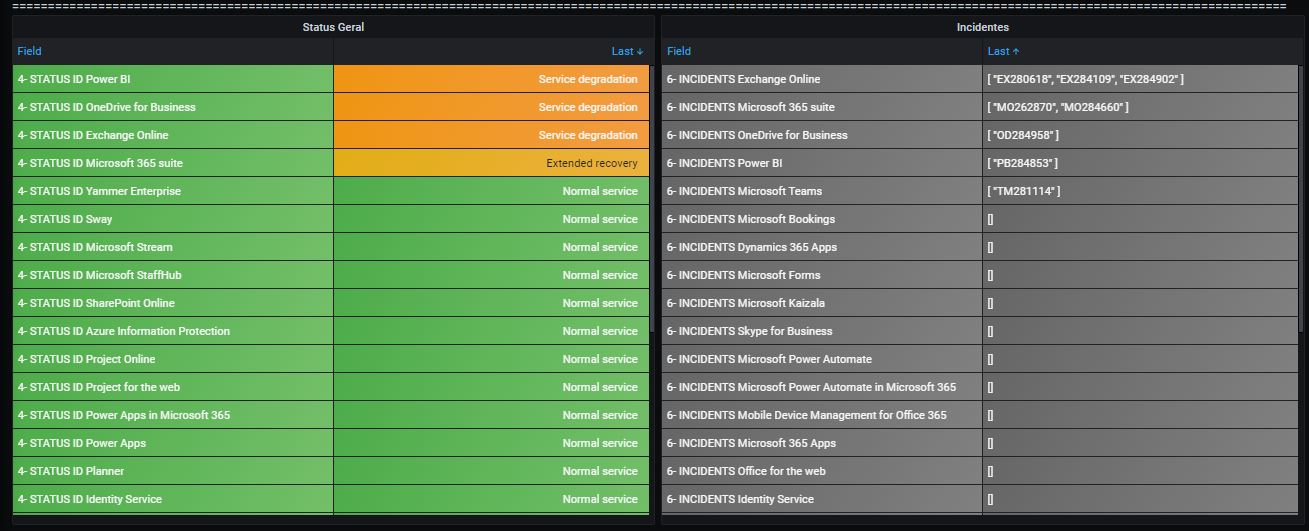Select the '4- STATUS ID Microsoft Stream' cell
This screenshot has width=1309, height=531.
(x=173, y=247)
